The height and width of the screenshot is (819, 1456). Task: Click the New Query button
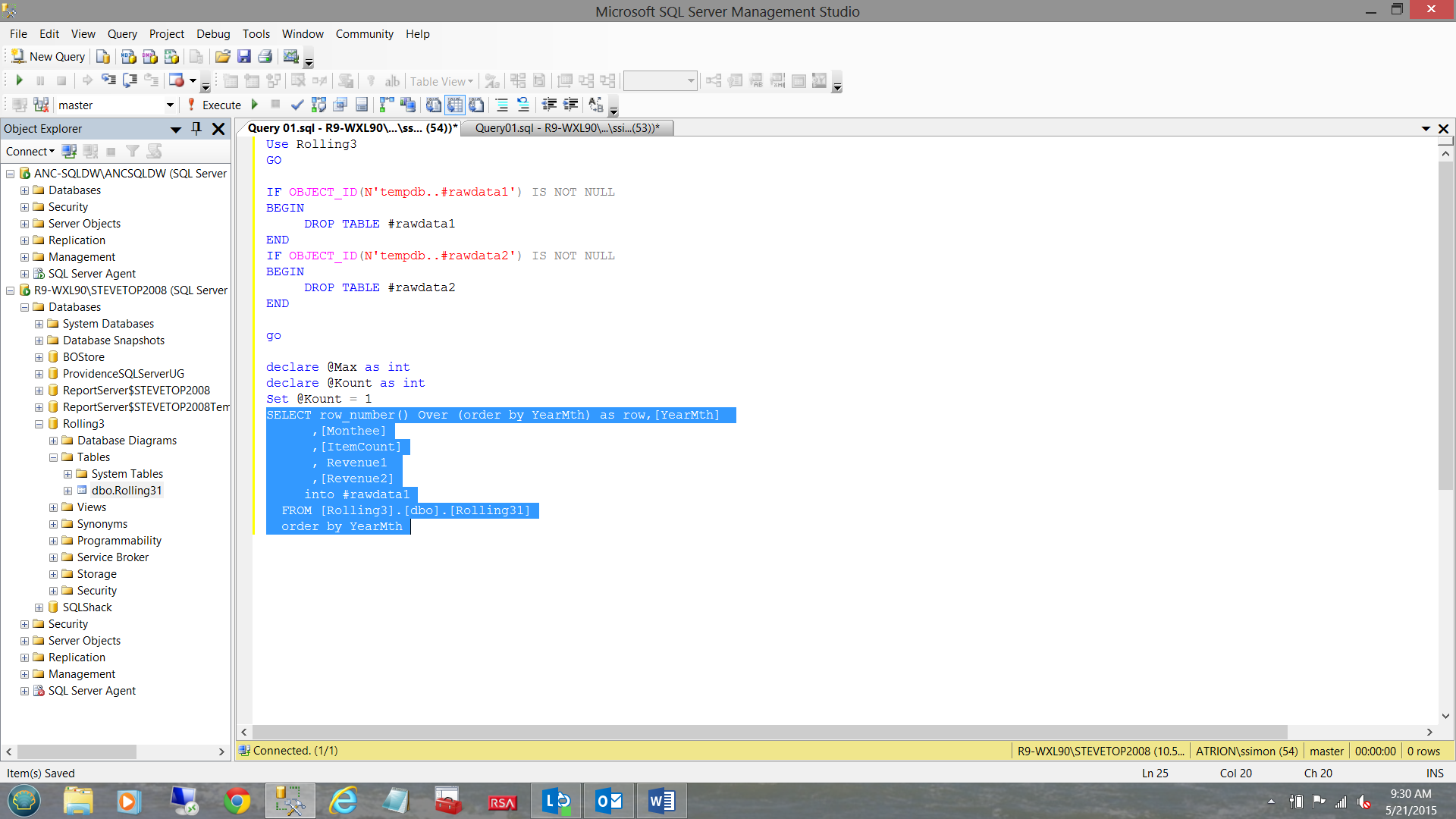[x=49, y=57]
